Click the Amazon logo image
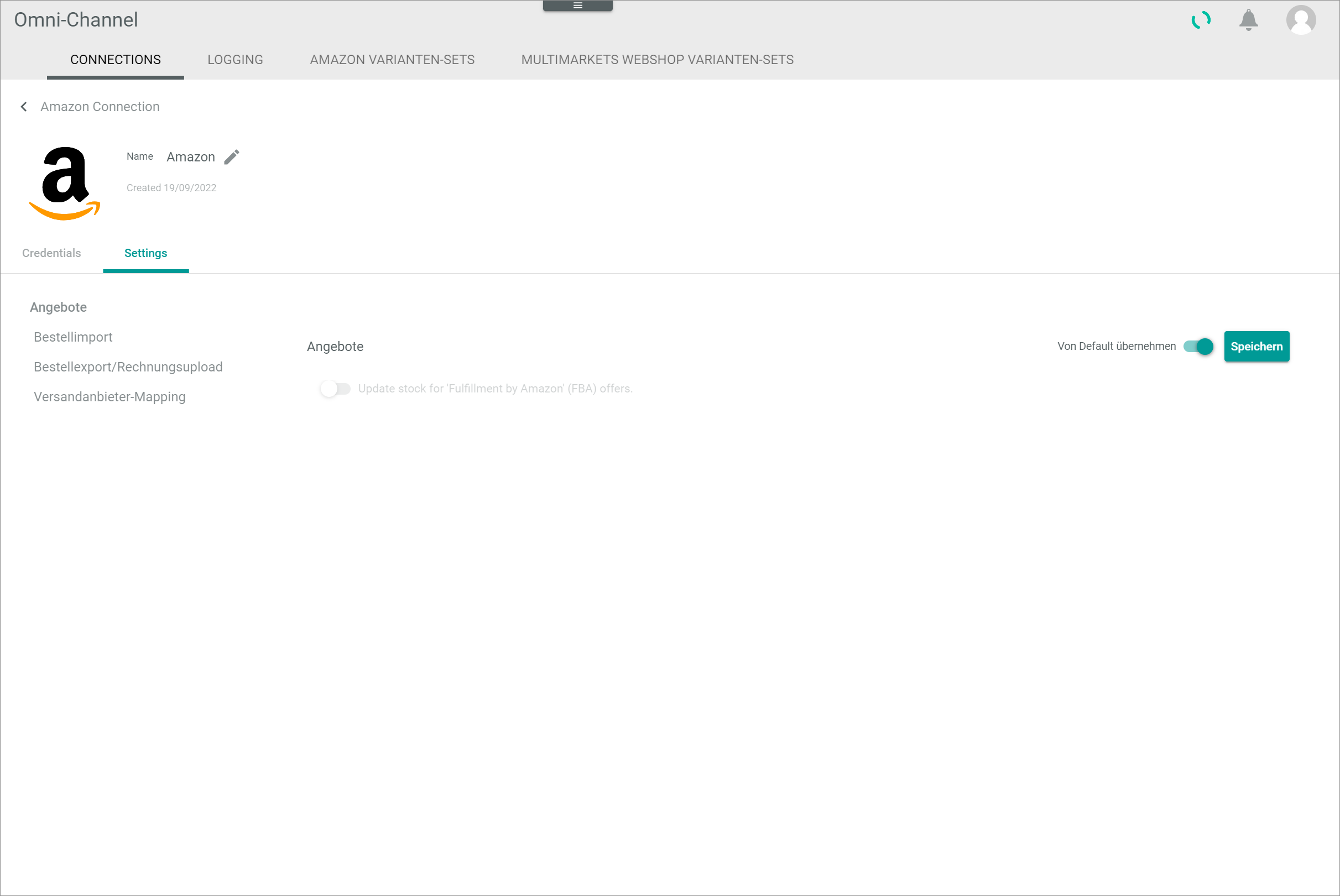 pyautogui.click(x=65, y=184)
